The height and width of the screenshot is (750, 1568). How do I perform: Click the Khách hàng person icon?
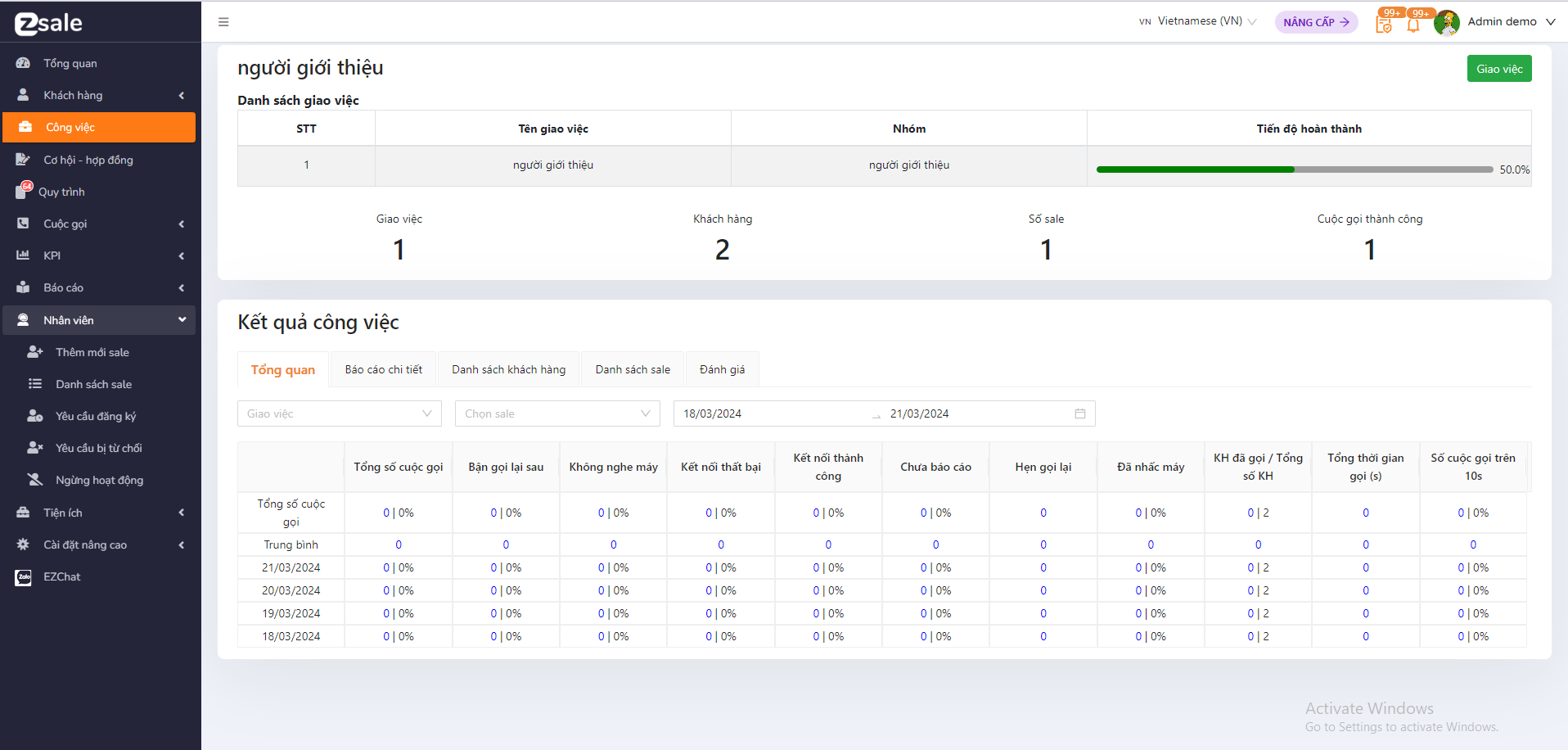click(x=23, y=95)
